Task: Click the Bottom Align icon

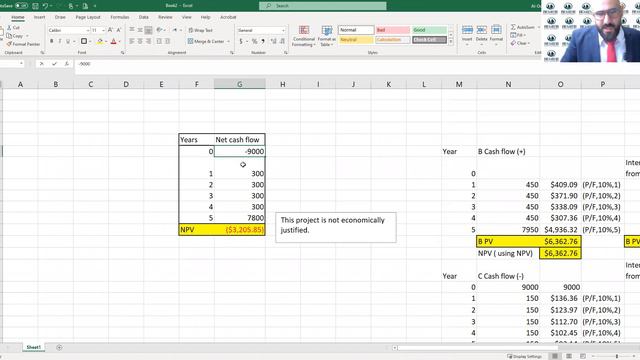Action: 149,30
